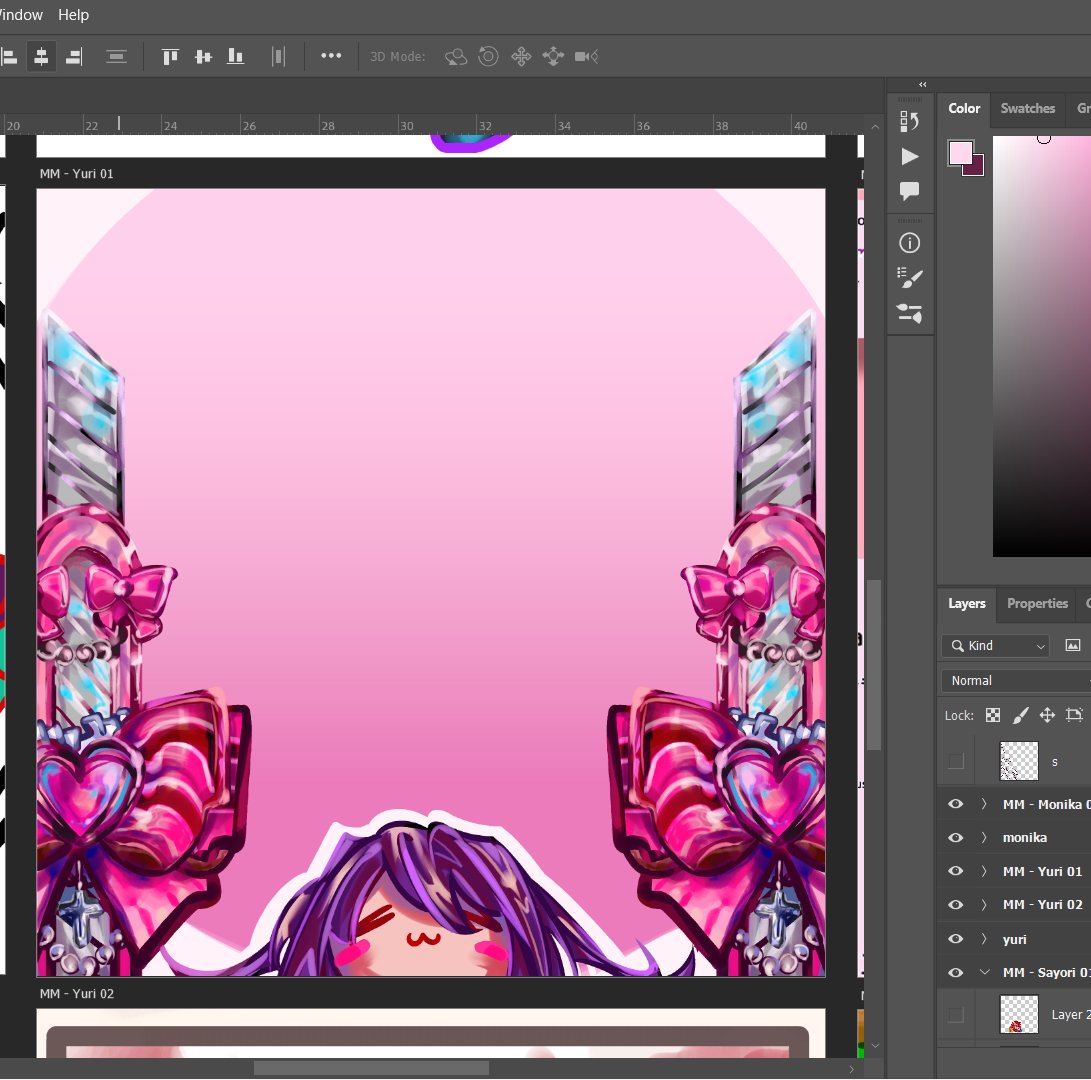Expand the MM - Yuri 01 group
The width and height of the screenshot is (1091, 1080).
click(984, 871)
